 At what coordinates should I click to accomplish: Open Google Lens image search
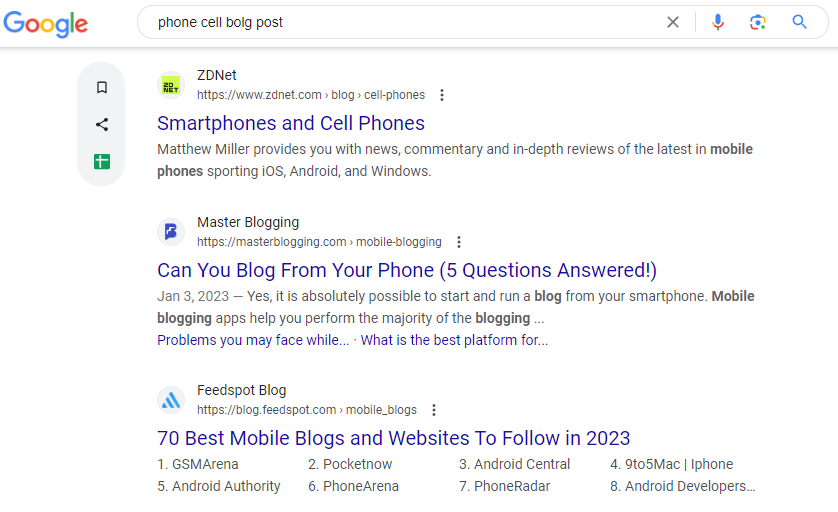[757, 22]
